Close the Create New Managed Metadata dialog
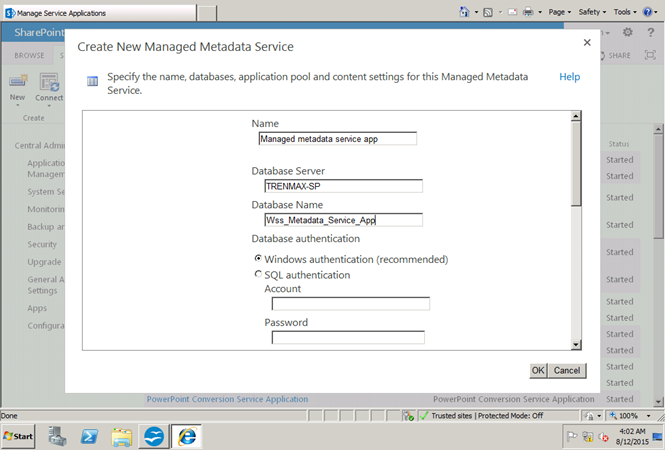The image size is (665, 450). click(x=587, y=42)
